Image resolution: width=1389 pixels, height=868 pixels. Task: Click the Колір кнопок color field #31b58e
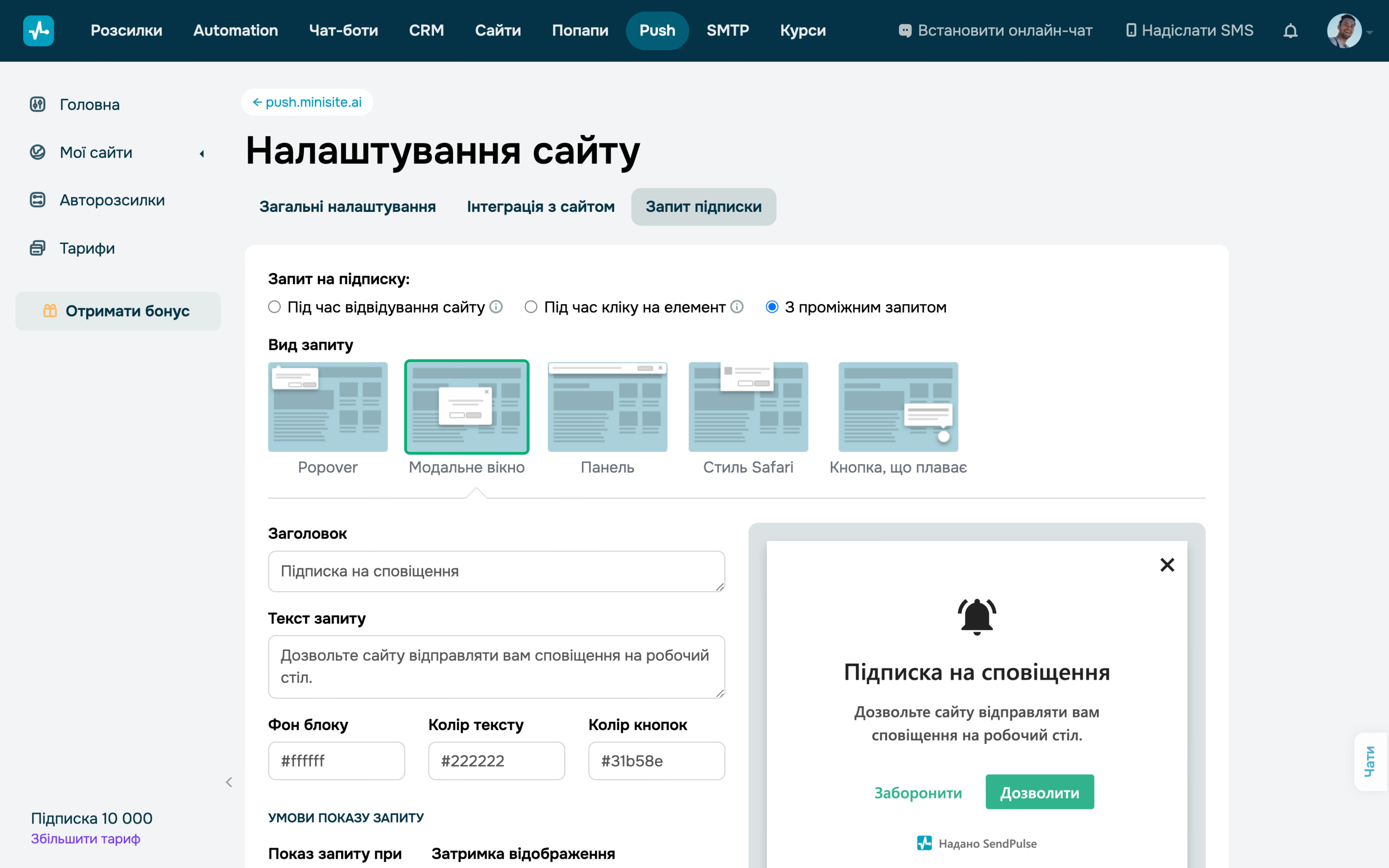click(x=657, y=761)
